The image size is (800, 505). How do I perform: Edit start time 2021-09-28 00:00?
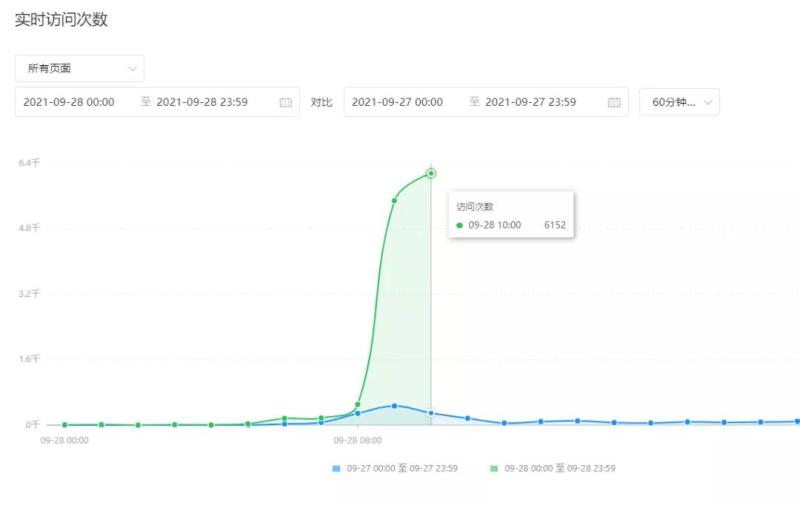(x=69, y=102)
